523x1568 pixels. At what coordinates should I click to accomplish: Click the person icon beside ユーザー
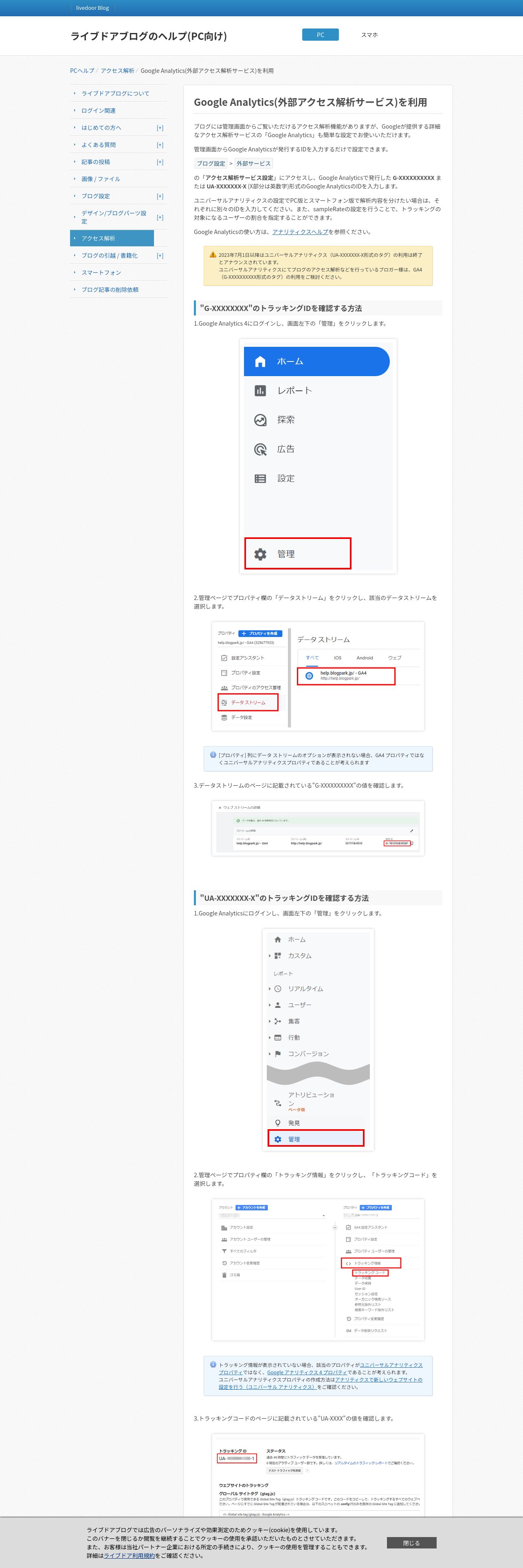(x=278, y=1005)
